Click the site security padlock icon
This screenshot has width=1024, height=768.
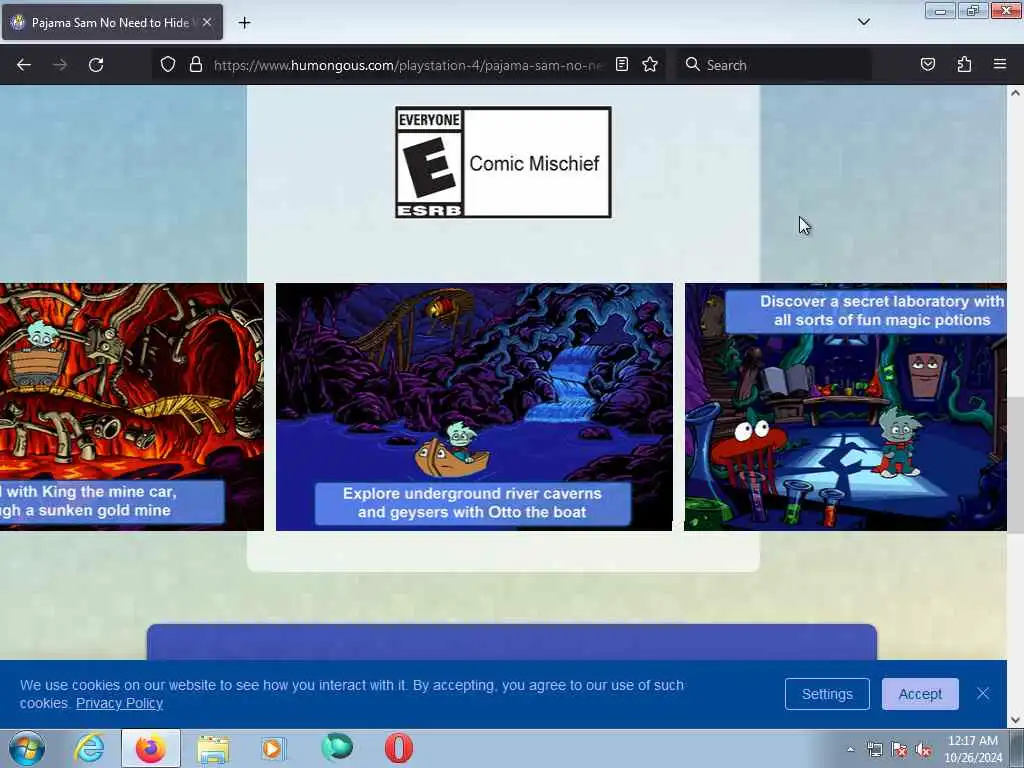click(195, 65)
